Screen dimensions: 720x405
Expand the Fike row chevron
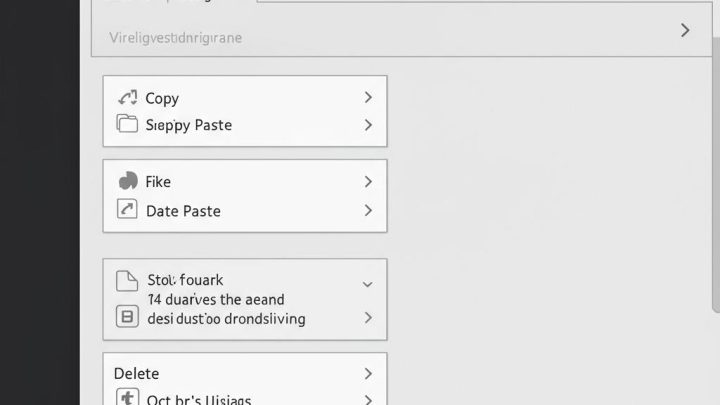tap(368, 182)
